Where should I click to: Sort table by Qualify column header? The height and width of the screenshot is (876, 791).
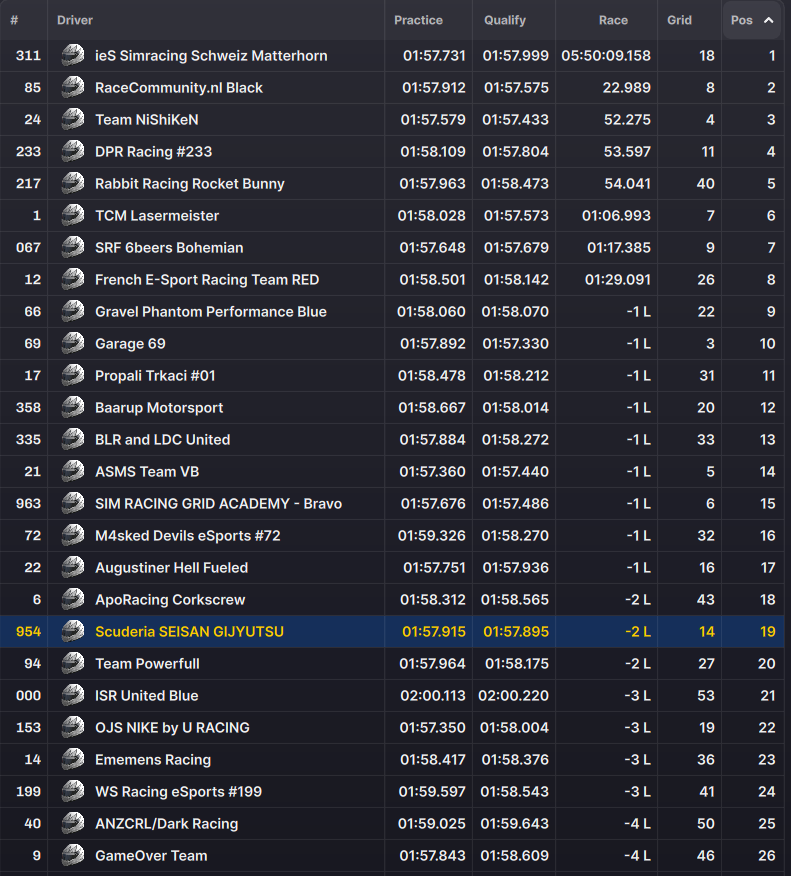505,20
